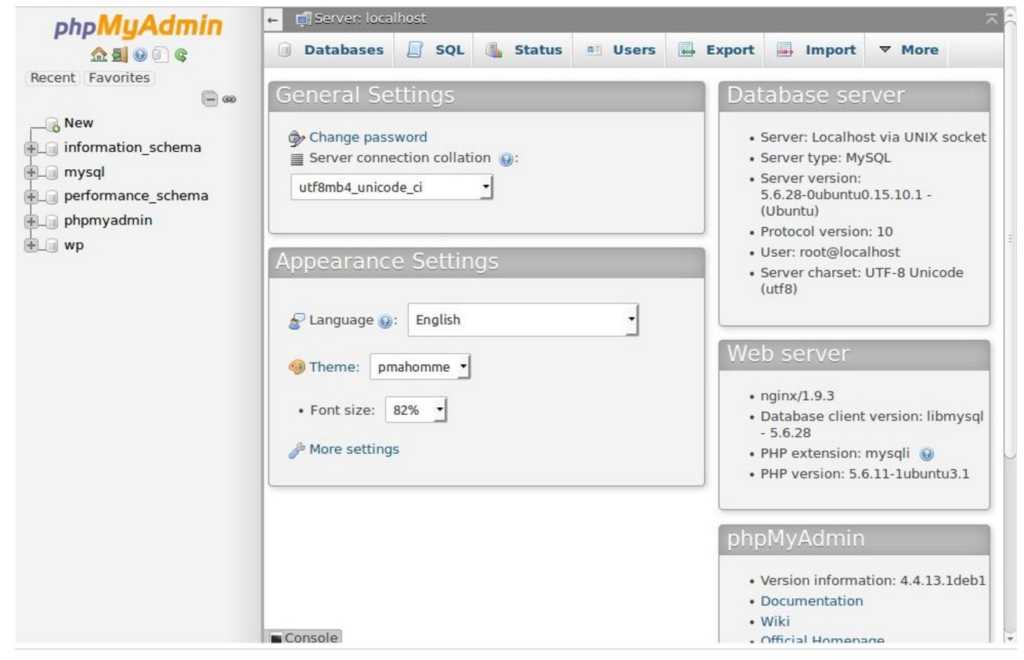This screenshot has width=1024, height=660.
Task: Switch to the SQL tab
Action: pyautogui.click(x=436, y=50)
